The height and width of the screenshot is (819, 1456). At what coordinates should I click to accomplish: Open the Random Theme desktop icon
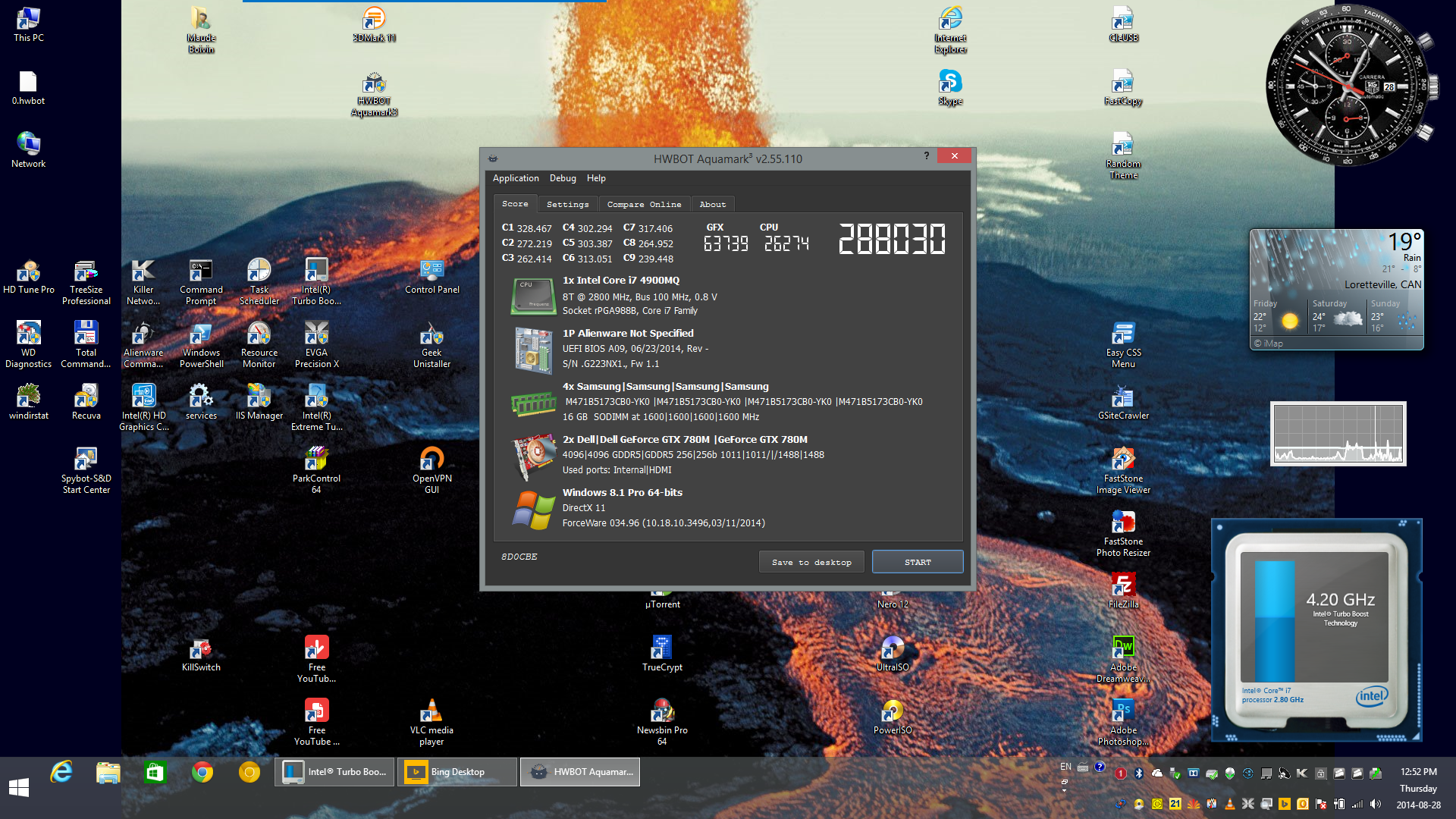pyautogui.click(x=1123, y=156)
